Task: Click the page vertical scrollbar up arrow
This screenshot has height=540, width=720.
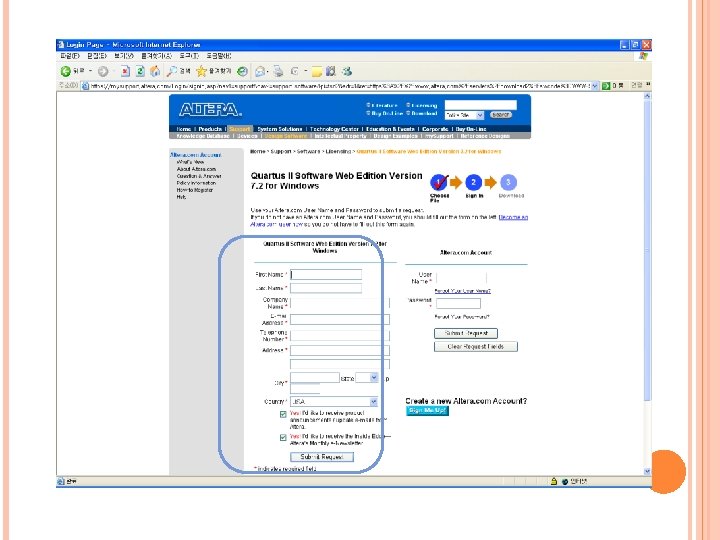Action: (647, 96)
